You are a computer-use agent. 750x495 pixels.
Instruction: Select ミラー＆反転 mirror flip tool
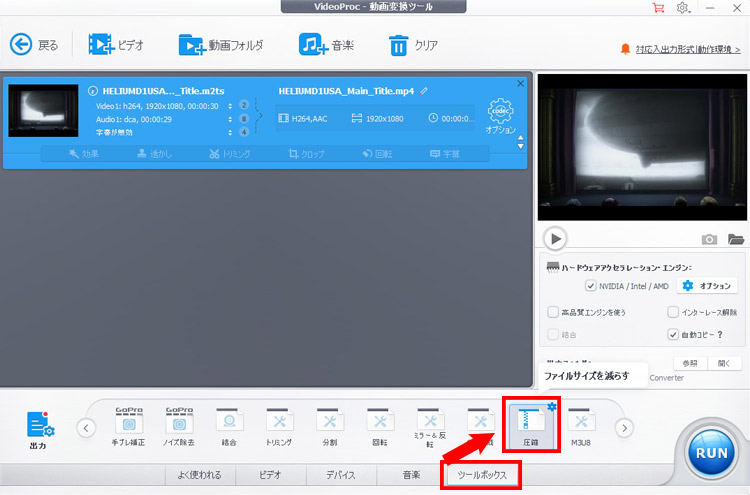pyautogui.click(x=430, y=428)
